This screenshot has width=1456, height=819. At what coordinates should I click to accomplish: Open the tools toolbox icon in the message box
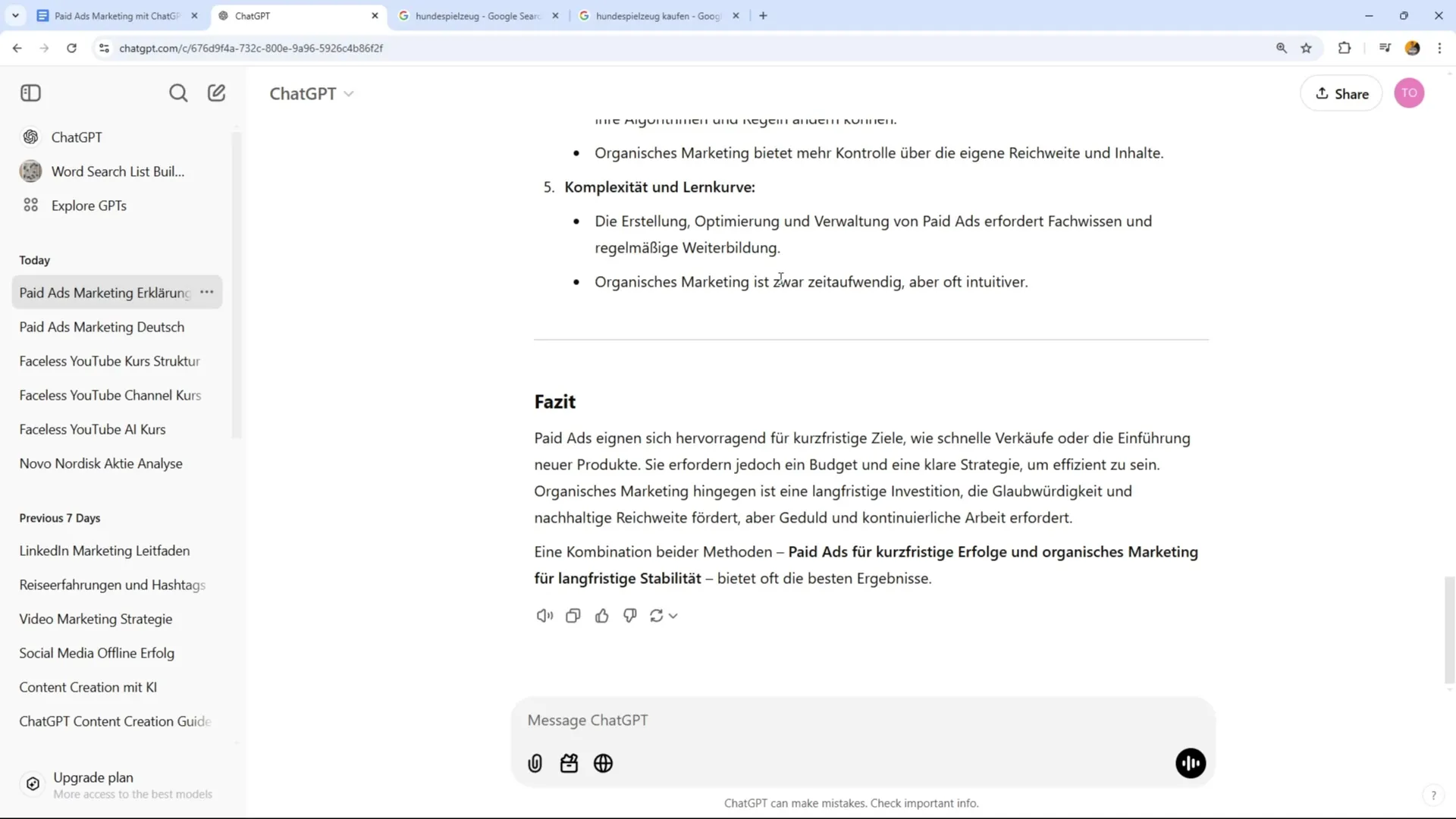570,764
